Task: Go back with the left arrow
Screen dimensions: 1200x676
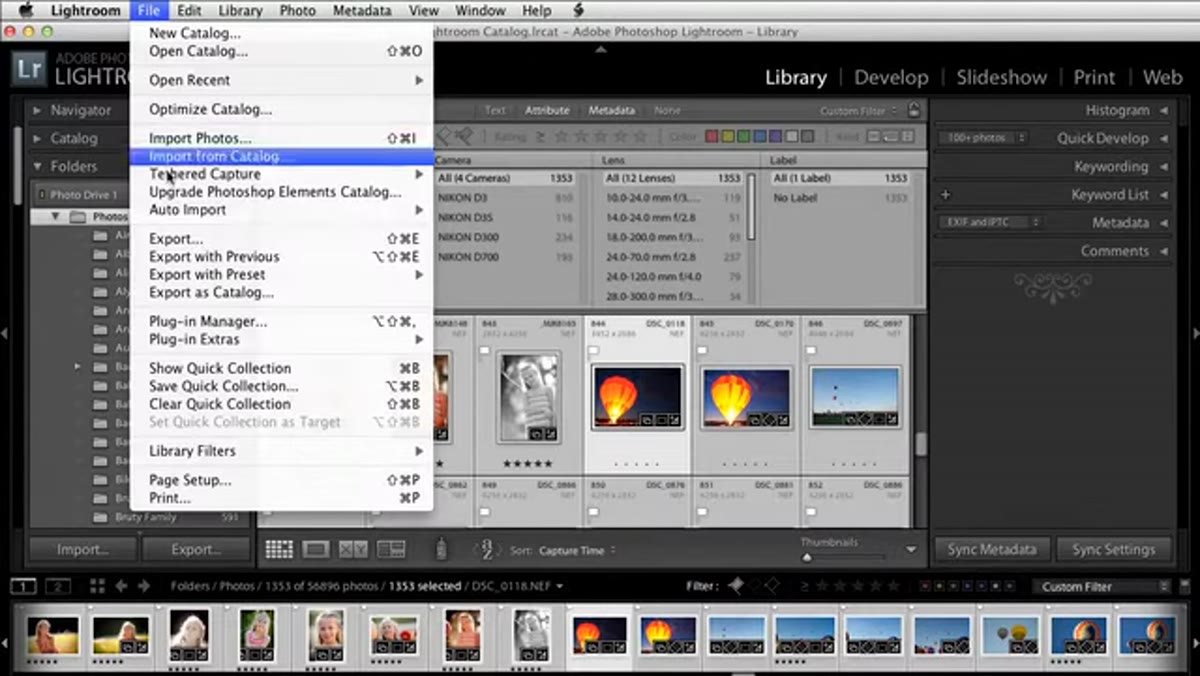Action: click(x=122, y=586)
